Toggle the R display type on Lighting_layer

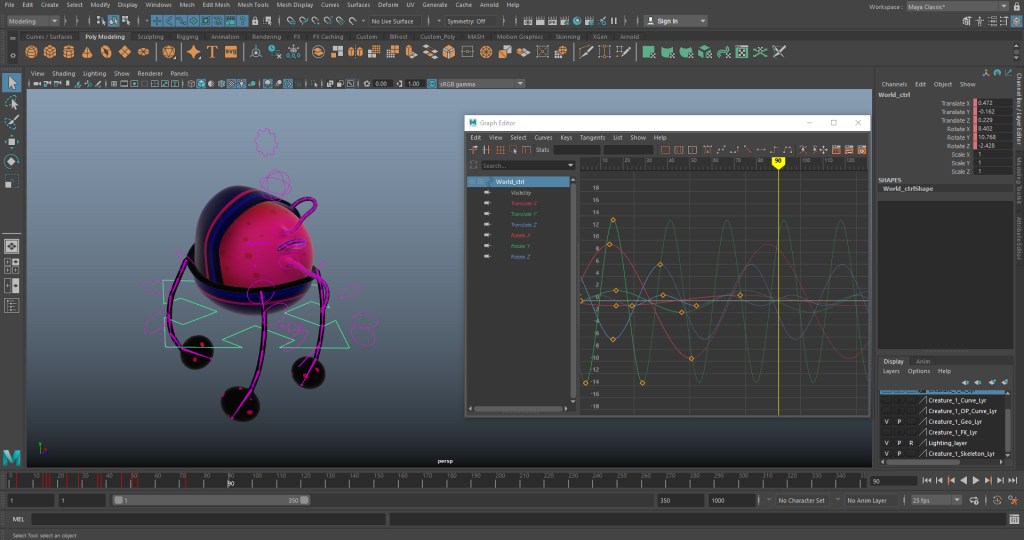(911, 442)
